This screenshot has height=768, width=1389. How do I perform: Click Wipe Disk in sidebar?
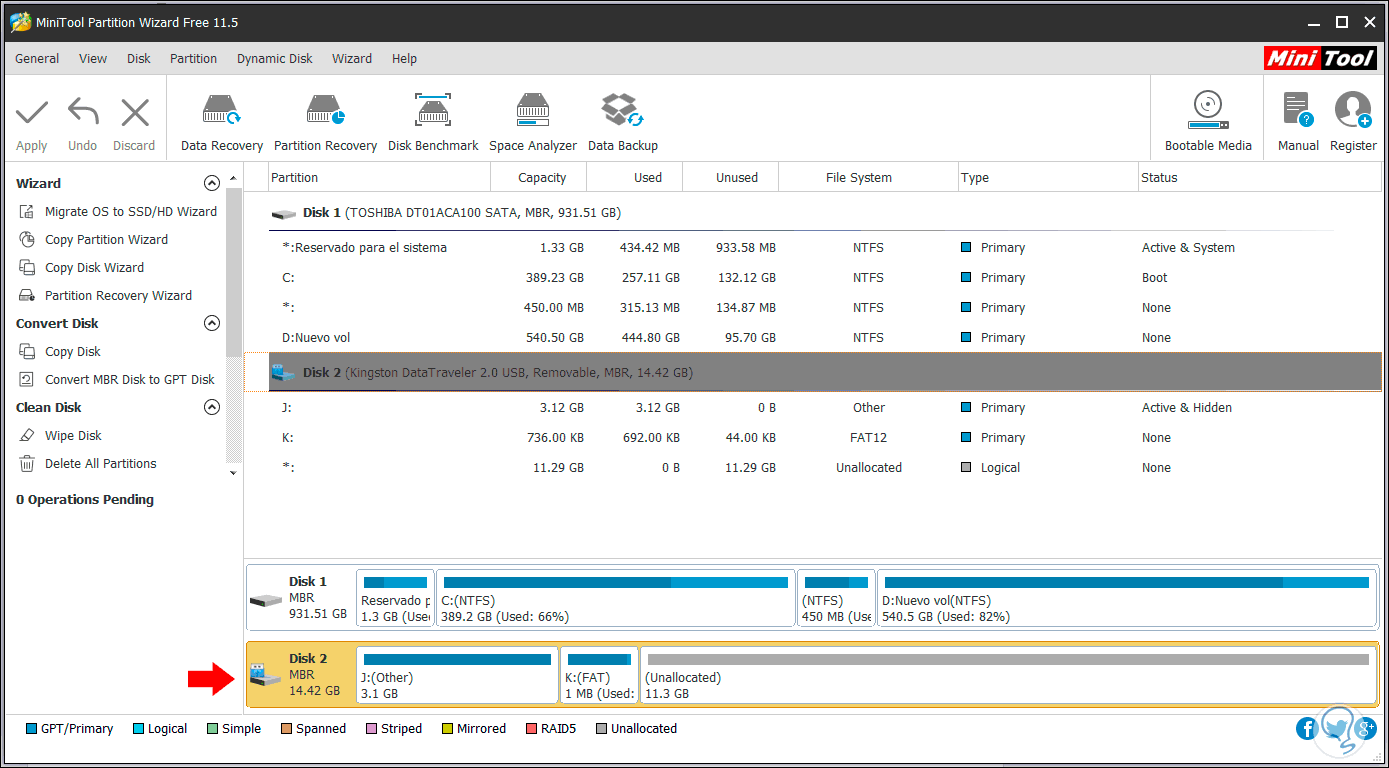(73, 436)
